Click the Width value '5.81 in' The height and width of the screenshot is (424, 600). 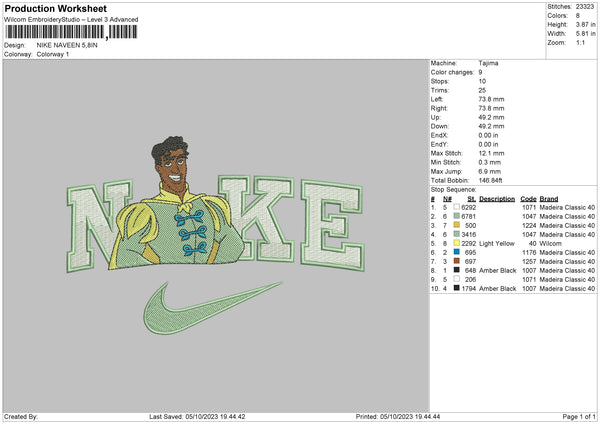click(x=585, y=34)
